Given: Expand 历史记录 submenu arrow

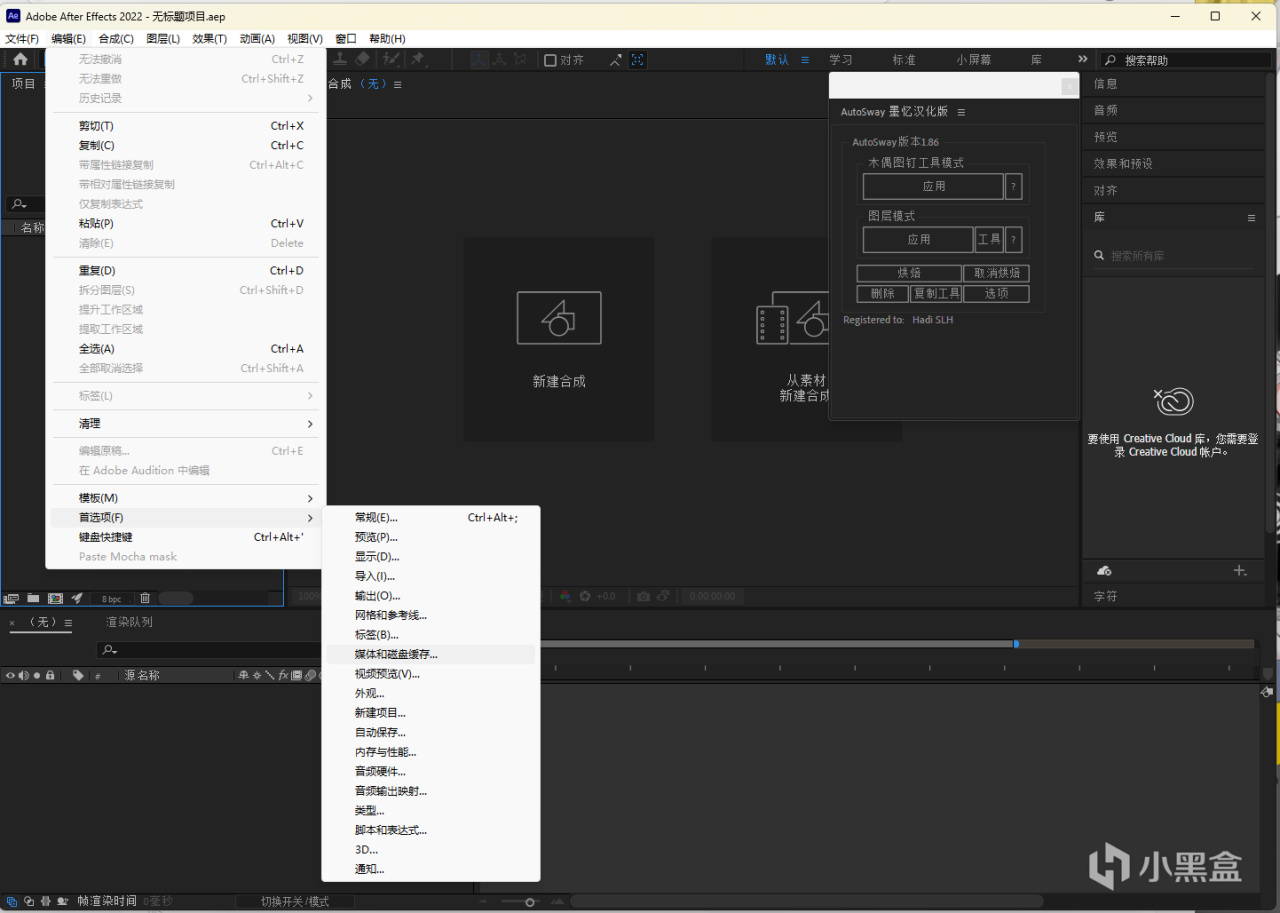Looking at the screenshot, I should (x=310, y=98).
